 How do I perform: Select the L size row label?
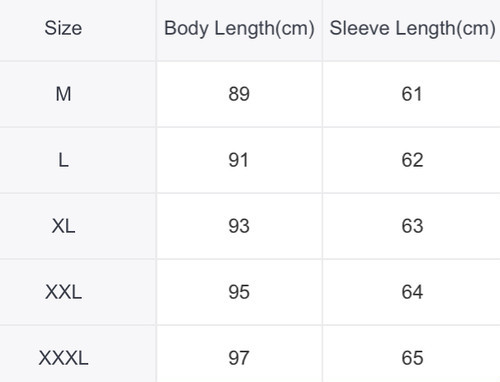pyautogui.click(x=63, y=160)
